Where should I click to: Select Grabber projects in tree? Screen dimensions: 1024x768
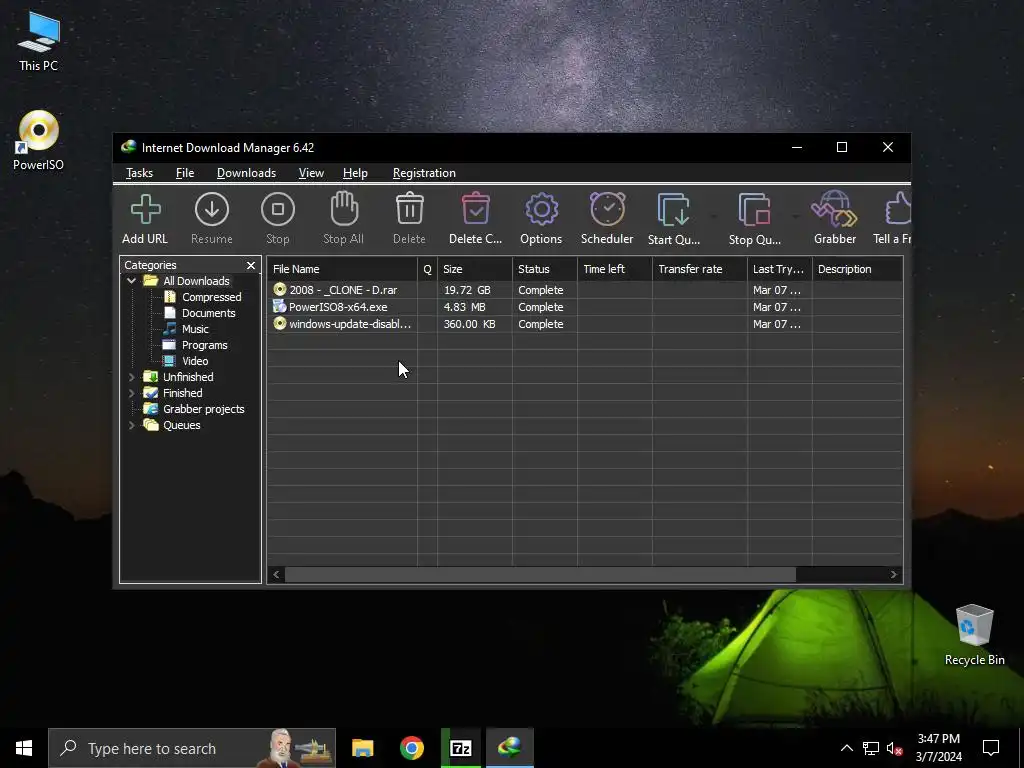coord(203,409)
